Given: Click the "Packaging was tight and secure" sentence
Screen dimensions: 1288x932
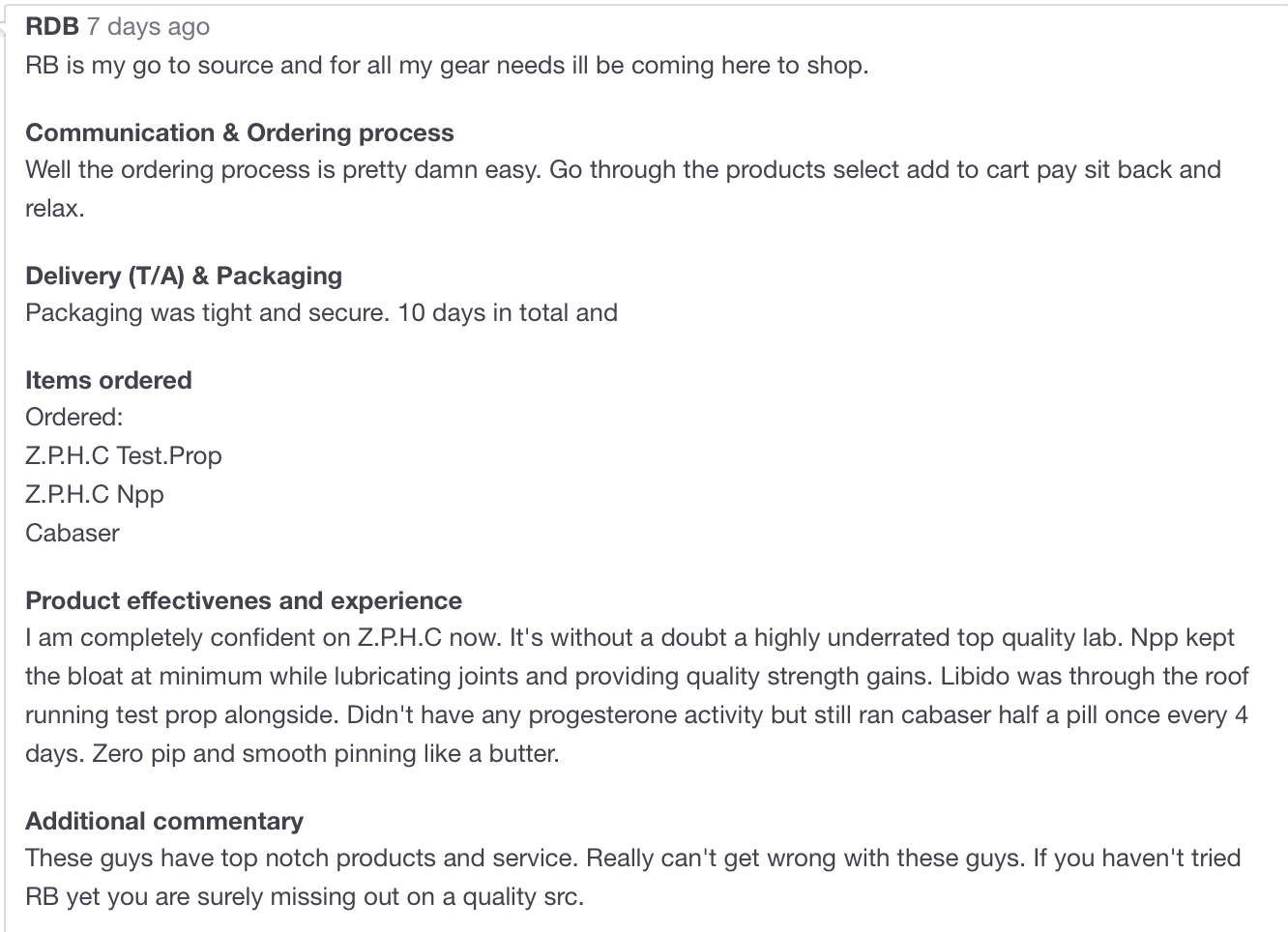Looking at the screenshot, I should click(208, 312).
